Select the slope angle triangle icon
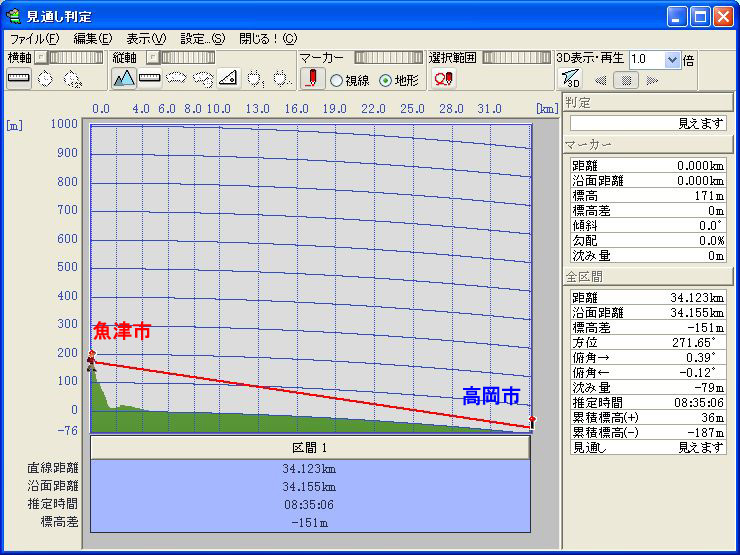 (228, 78)
